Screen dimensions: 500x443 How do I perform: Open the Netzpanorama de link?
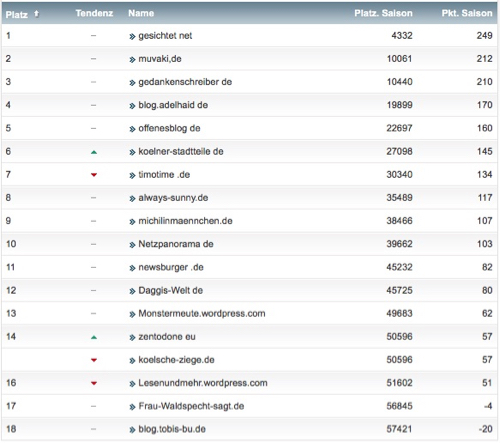(x=176, y=244)
